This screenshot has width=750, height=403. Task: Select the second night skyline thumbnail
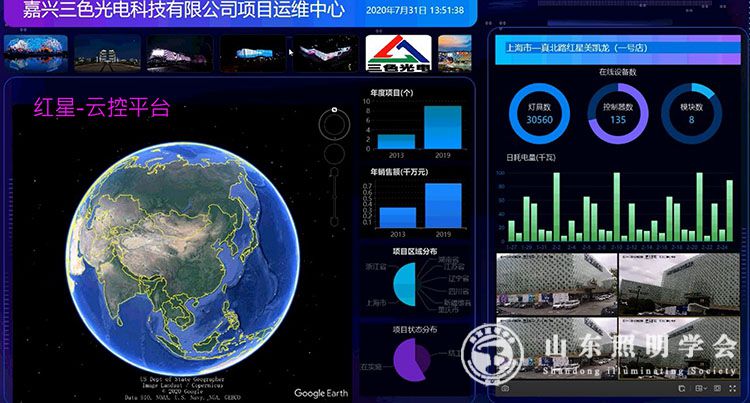(107, 53)
